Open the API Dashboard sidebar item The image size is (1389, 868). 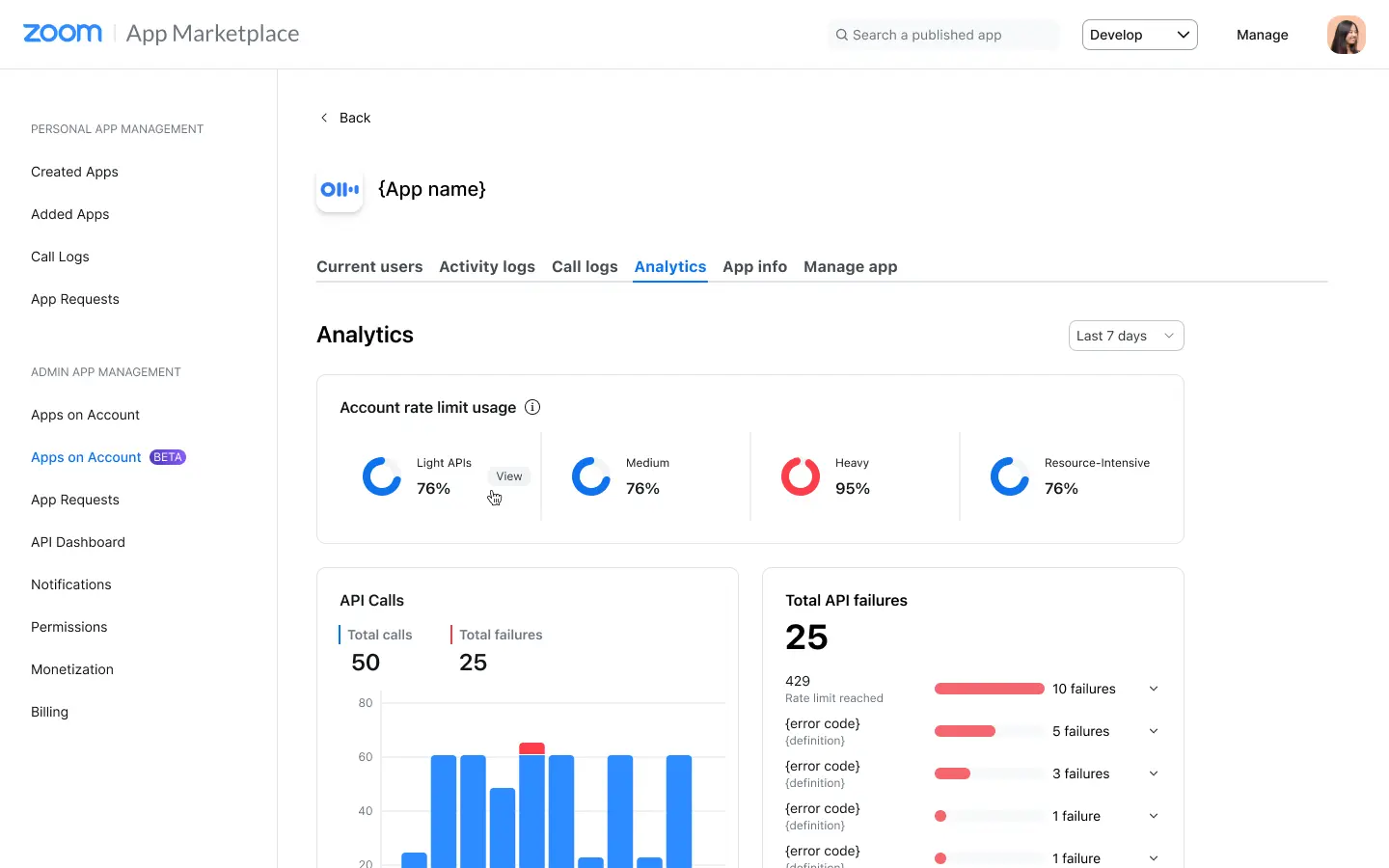click(78, 542)
